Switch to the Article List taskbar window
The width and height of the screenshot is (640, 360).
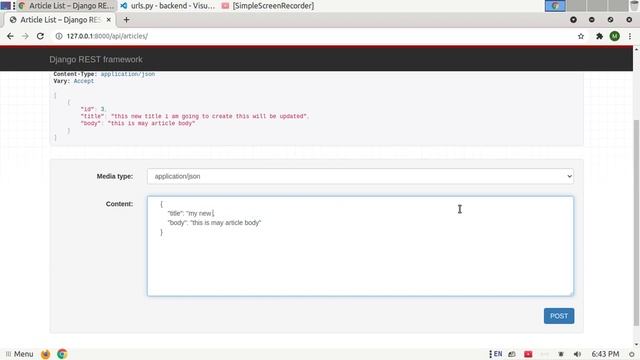click(x=67, y=6)
